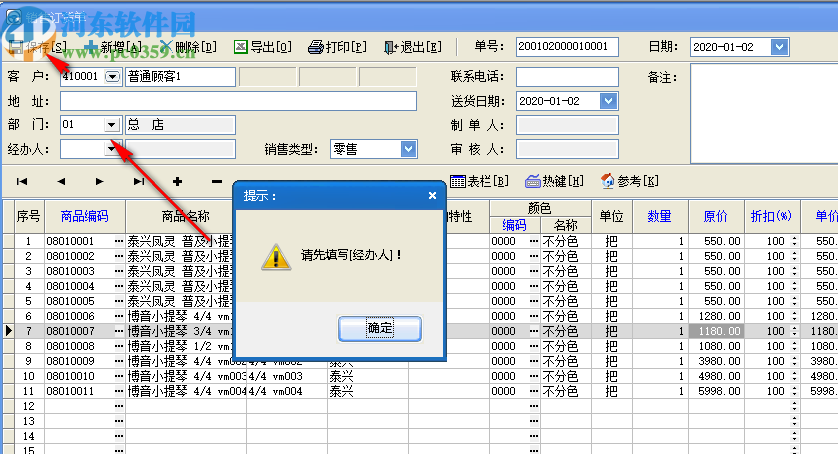Click the 退出[E] exit toolbar button
The height and width of the screenshot is (454, 838).
point(413,47)
